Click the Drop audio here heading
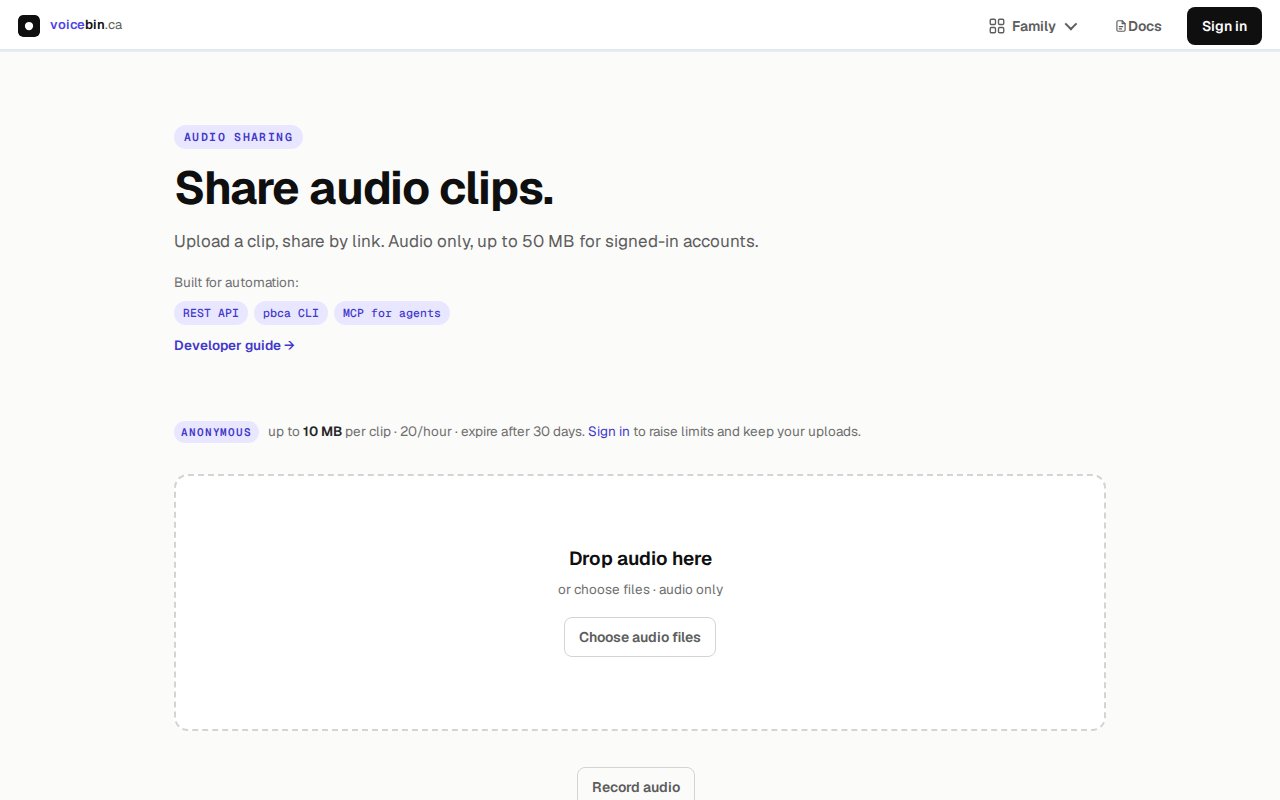Image resolution: width=1280 pixels, height=800 pixels. pos(640,558)
